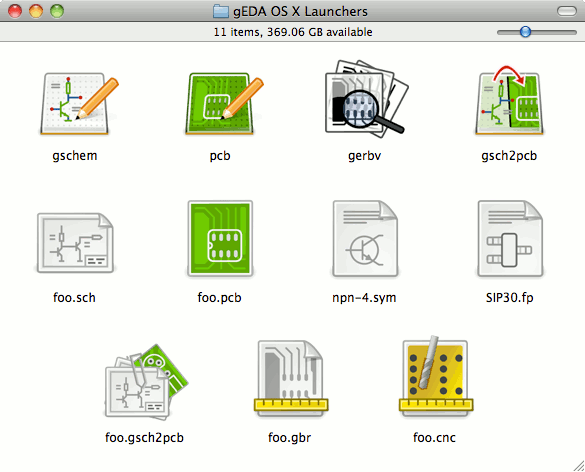This screenshot has width=585, height=472.
Task: Click the yellow minimize window button
Action: [36, 11]
